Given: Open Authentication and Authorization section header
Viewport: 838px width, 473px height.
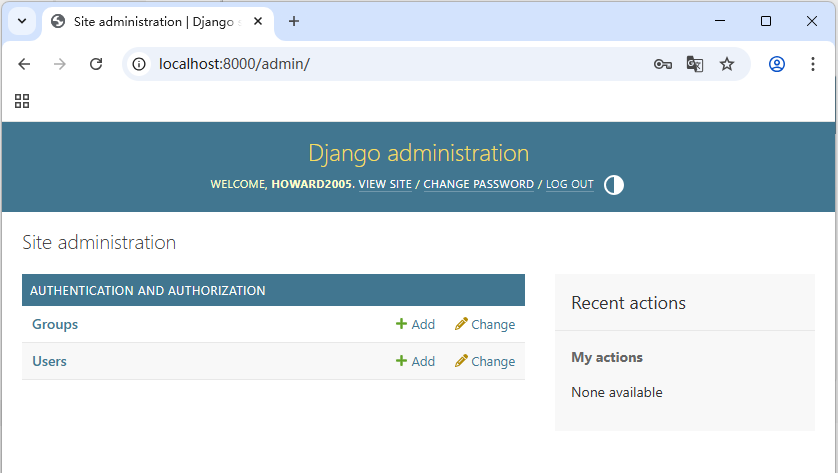Looking at the screenshot, I should [148, 290].
